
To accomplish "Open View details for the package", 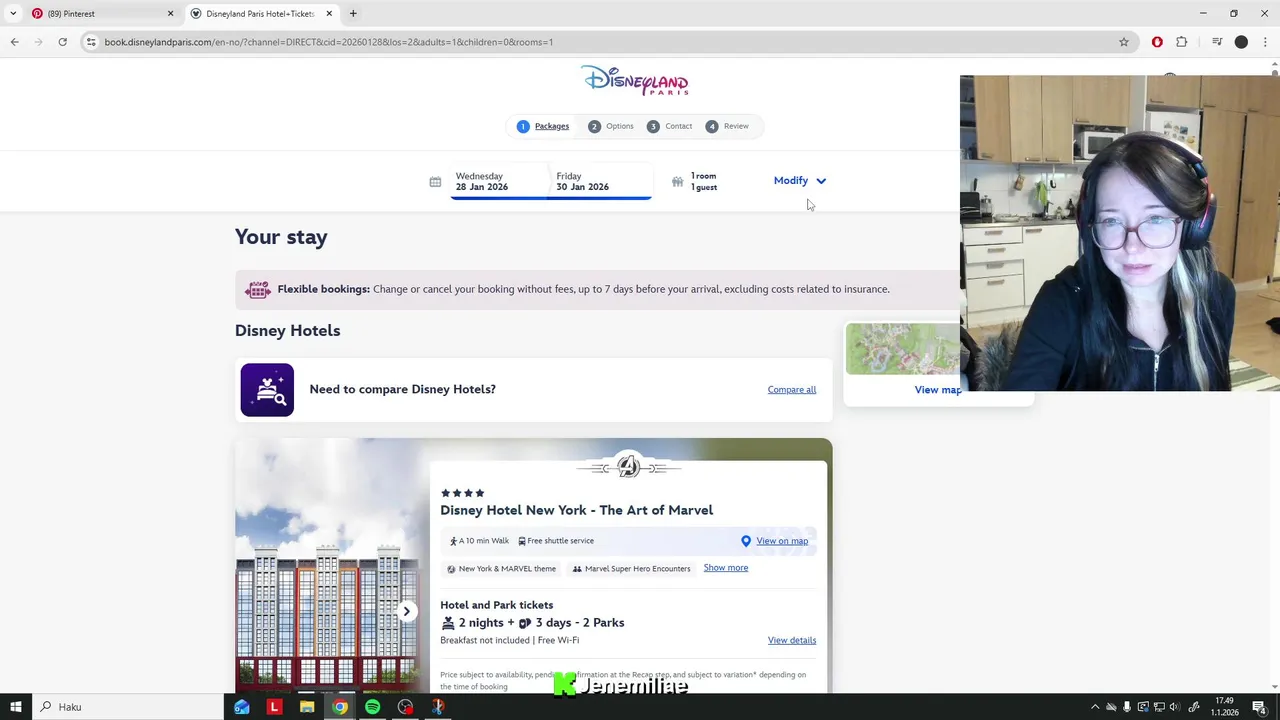I will pyautogui.click(x=792, y=640).
